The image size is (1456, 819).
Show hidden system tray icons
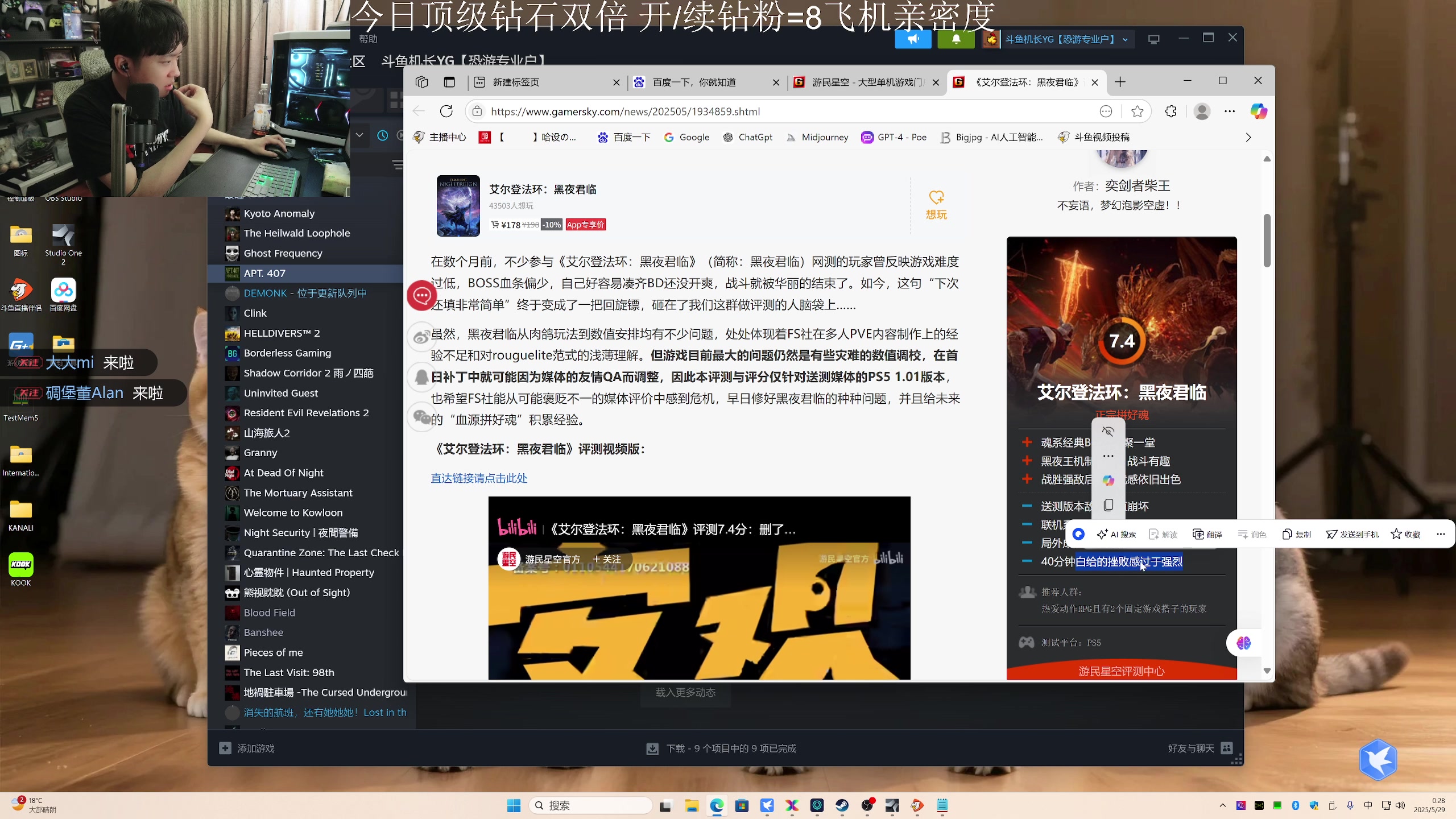click(1223, 805)
